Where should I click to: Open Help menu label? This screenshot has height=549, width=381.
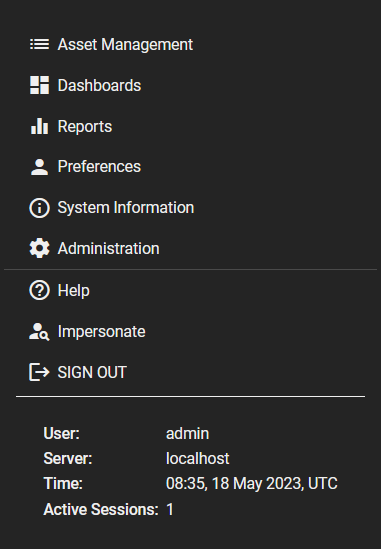[x=74, y=291]
